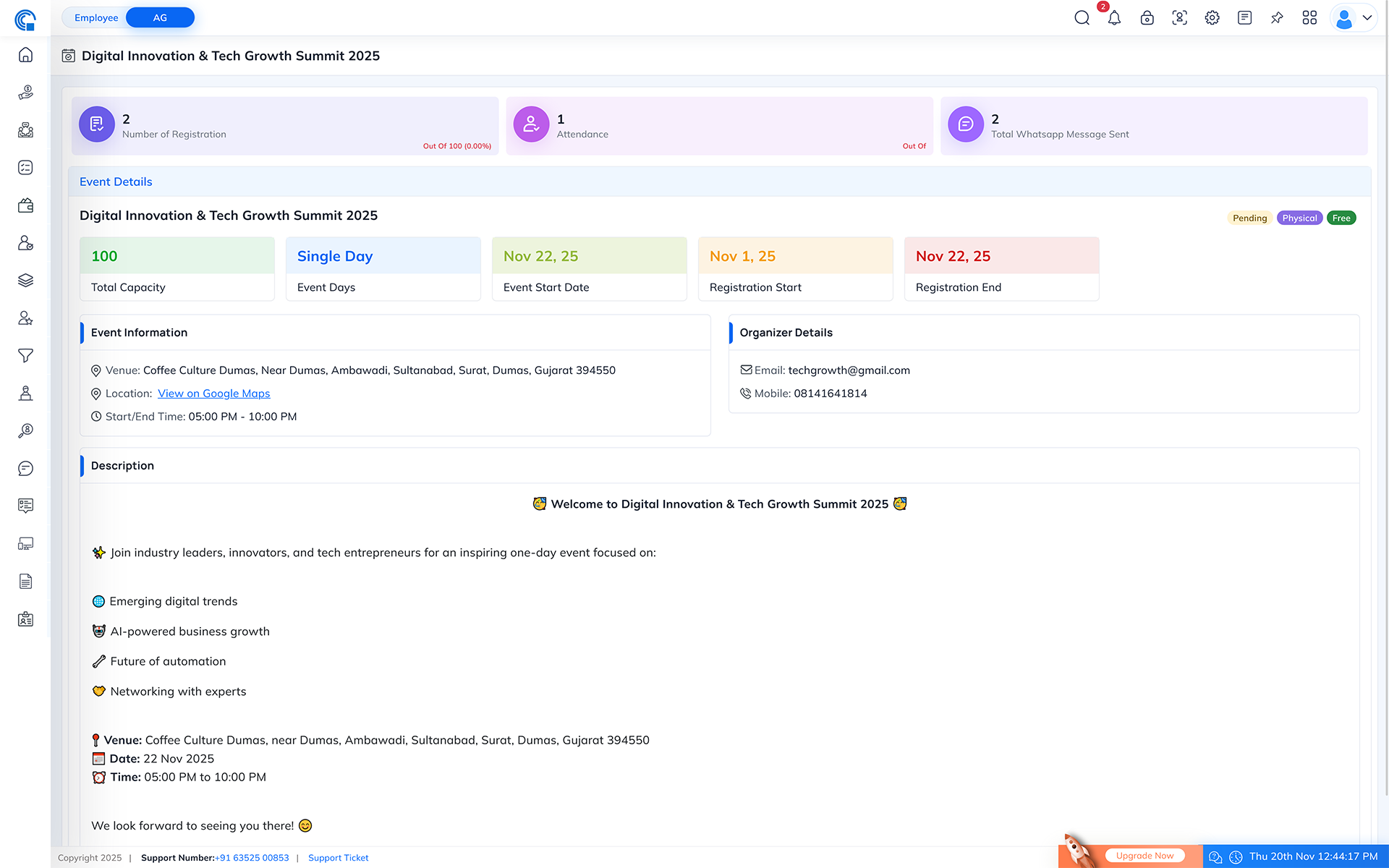Click the lock icon in the top bar
This screenshot has height=868, width=1389.
point(1147,17)
